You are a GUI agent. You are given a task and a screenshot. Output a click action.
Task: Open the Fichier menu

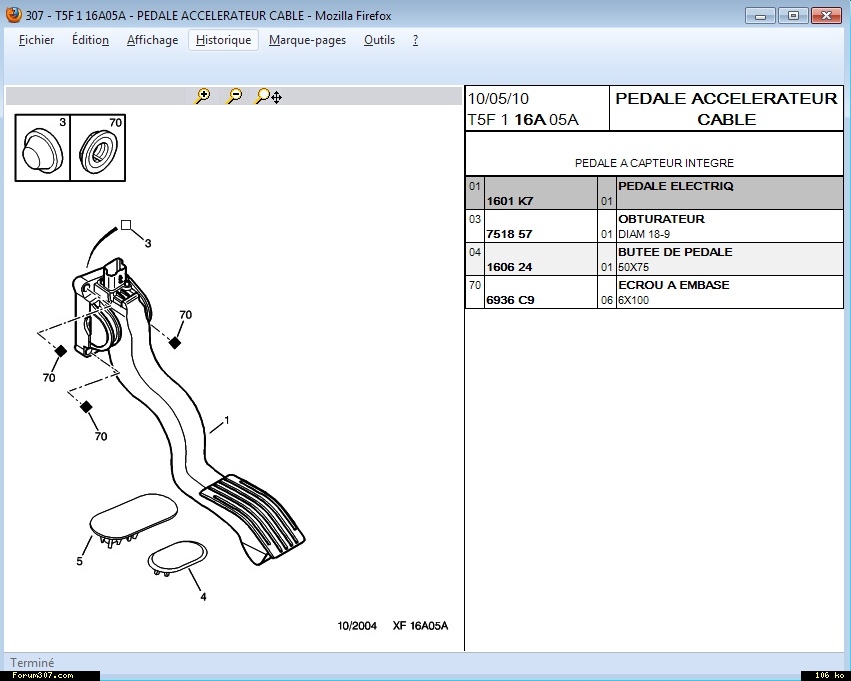(36, 40)
